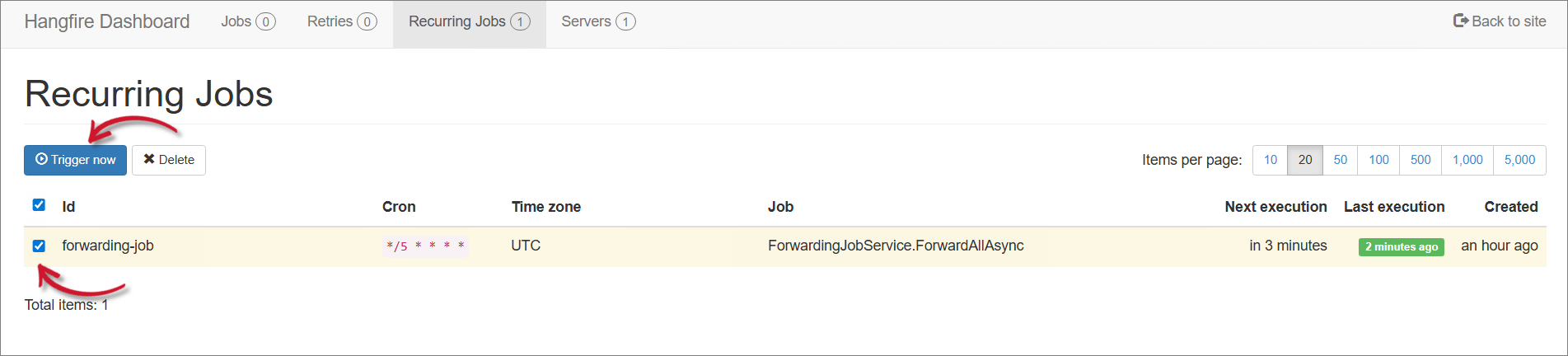
Task: Click the Recurring Jobs count badge
Action: pyautogui.click(x=520, y=21)
